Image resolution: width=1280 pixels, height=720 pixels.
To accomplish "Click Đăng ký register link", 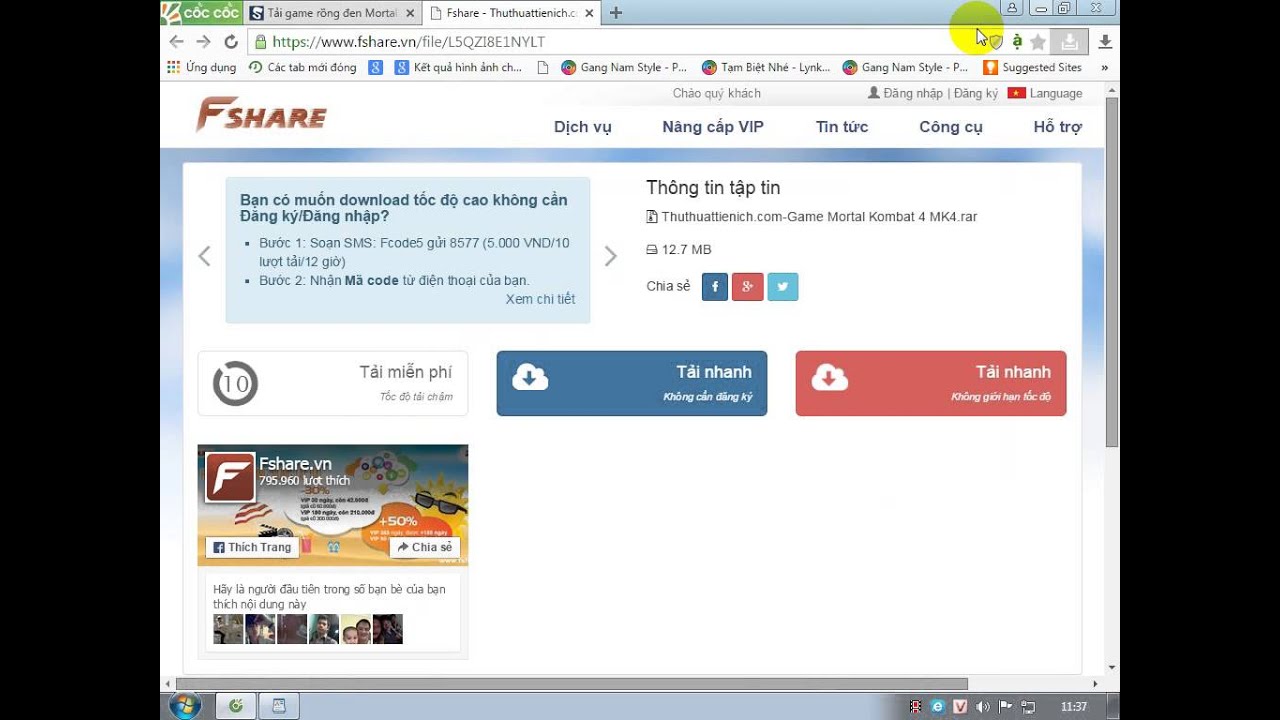I will point(976,93).
